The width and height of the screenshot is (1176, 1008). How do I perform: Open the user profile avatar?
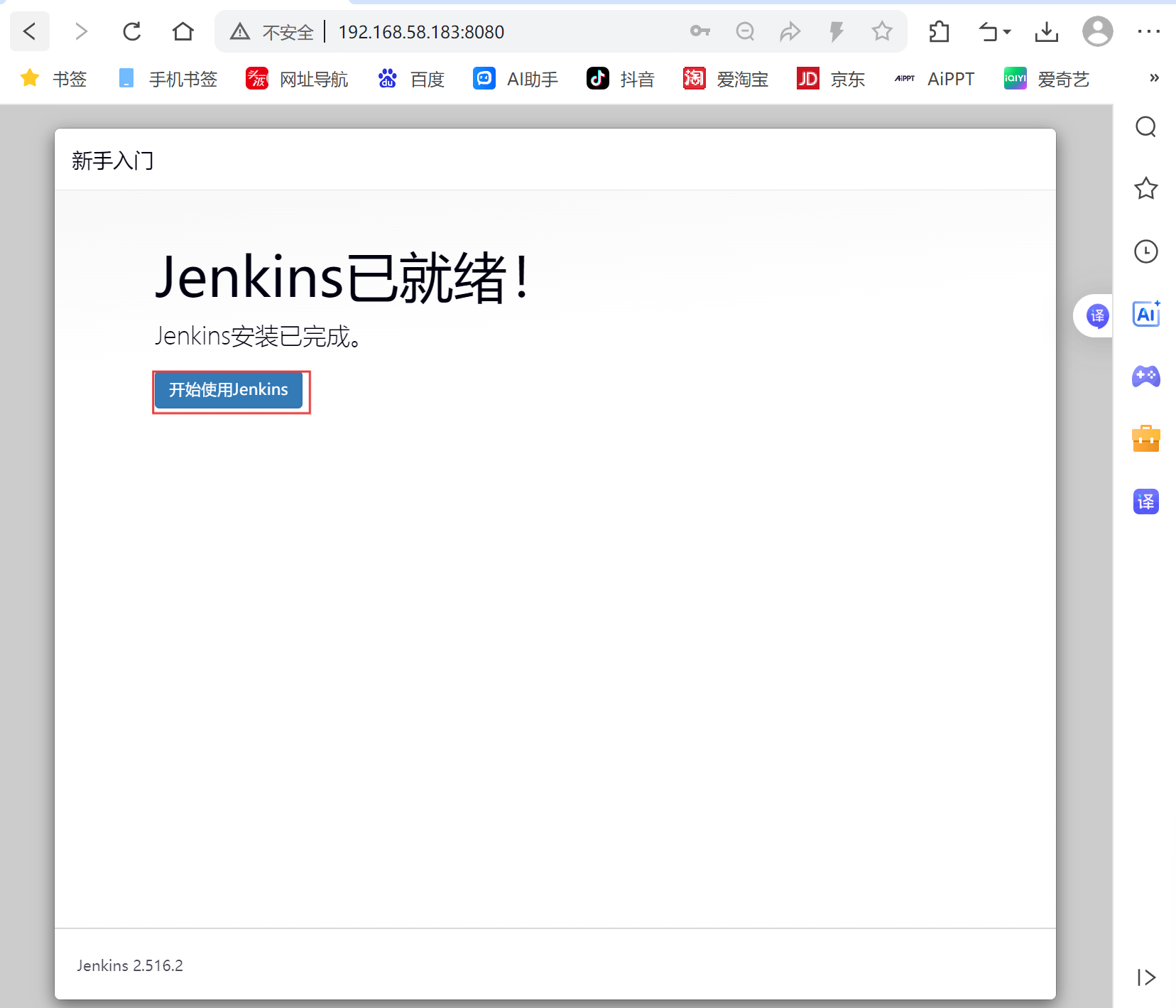pos(1098,31)
